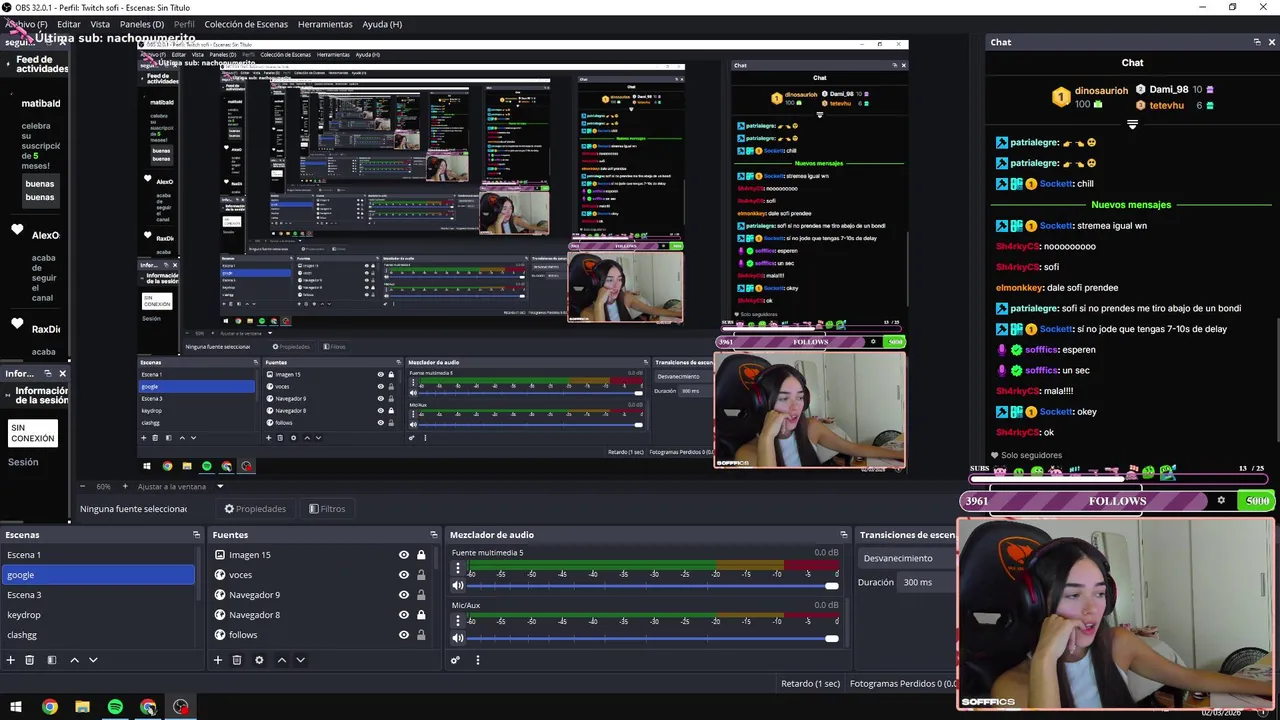Open Spotify from the taskbar

115,707
